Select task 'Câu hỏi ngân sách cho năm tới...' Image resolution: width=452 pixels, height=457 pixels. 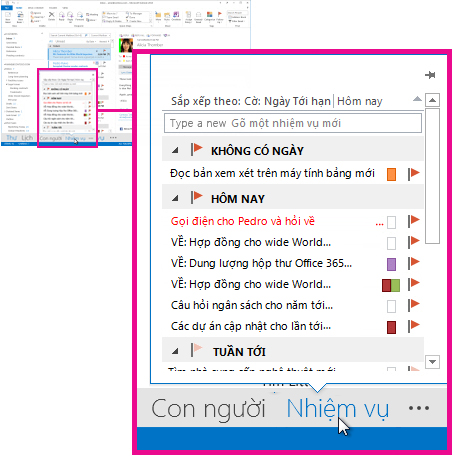[252, 305]
